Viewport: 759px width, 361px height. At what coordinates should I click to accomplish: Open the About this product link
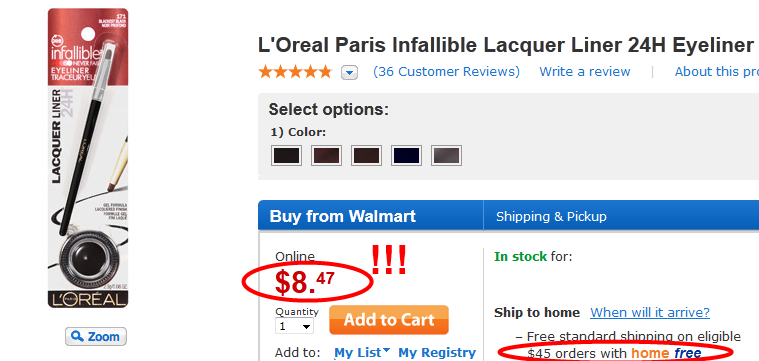tap(717, 72)
